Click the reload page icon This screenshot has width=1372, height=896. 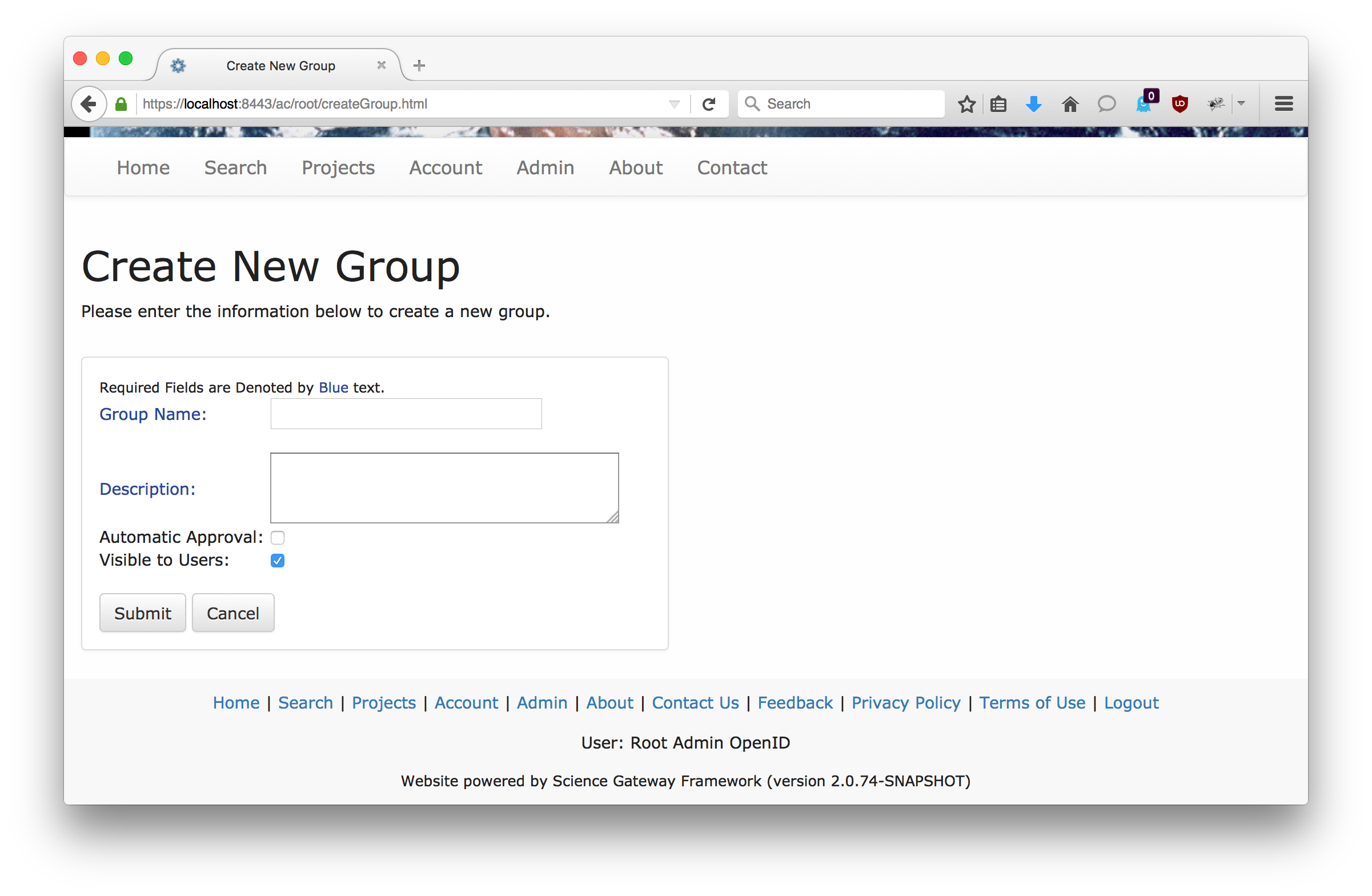tap(708, 105)
